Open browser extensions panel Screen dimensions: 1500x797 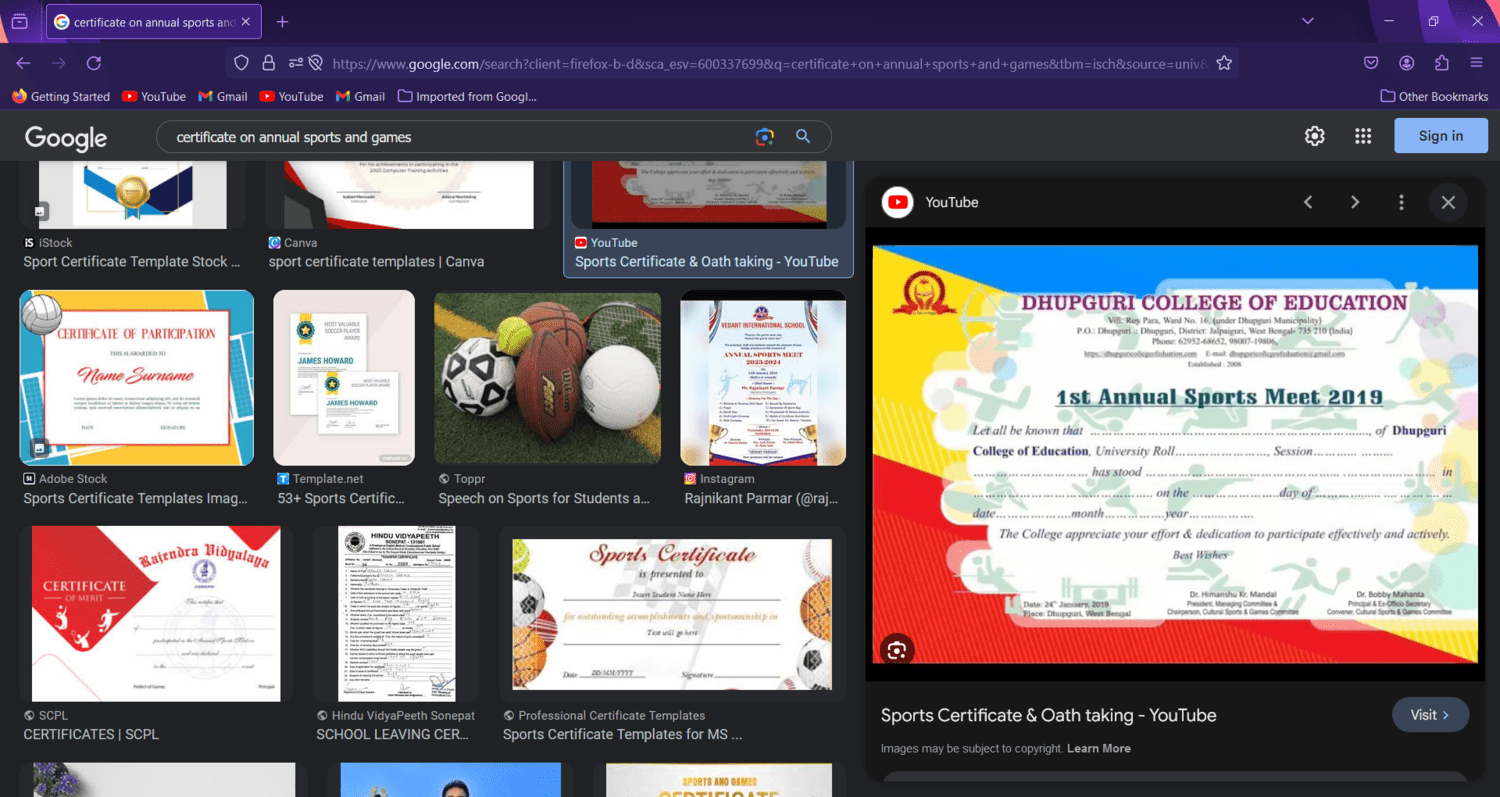pos(1441,63)
